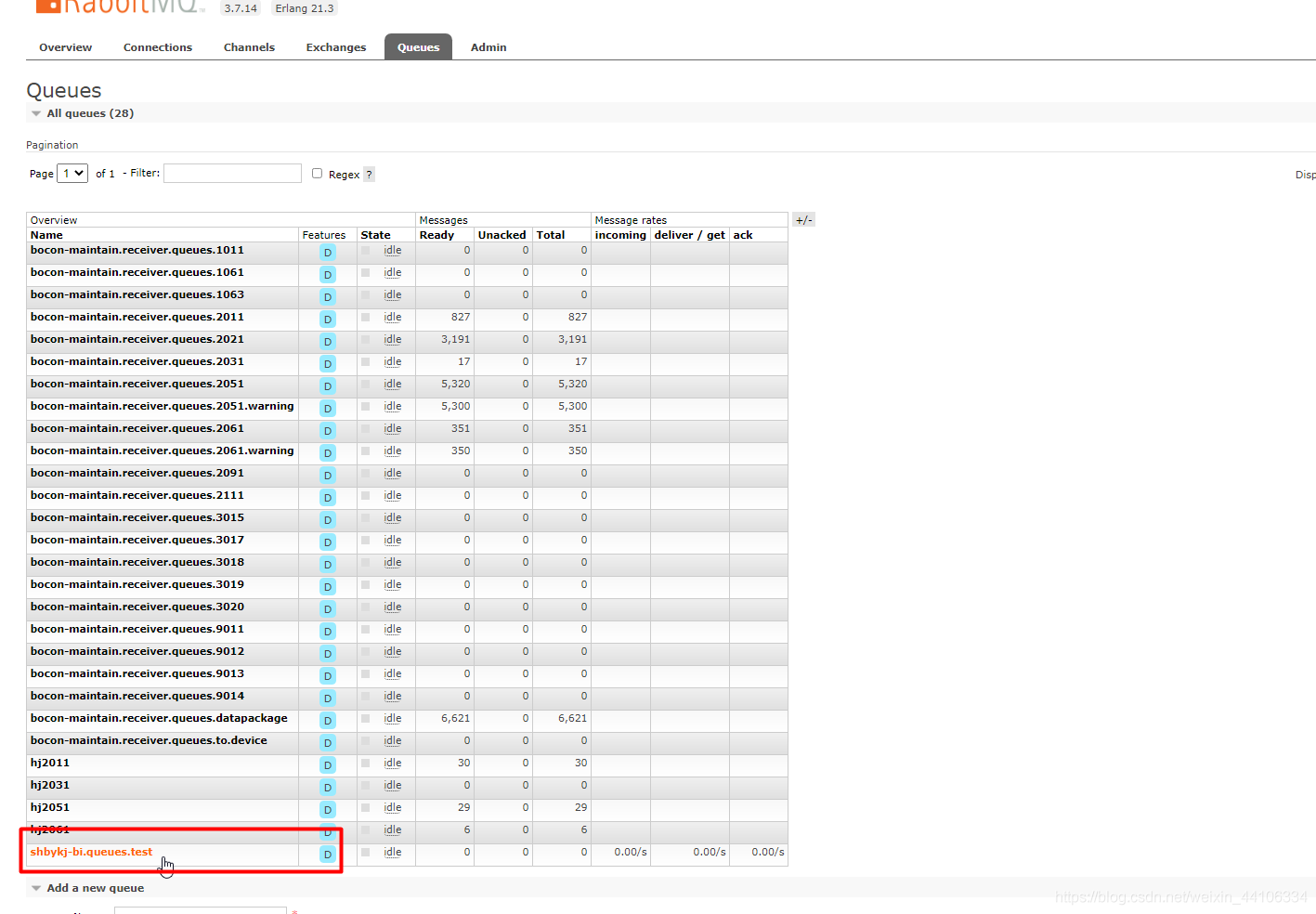Click the D badge of queues.2061.warning row
1316x914 pixels.
click(x=328, y=453)
